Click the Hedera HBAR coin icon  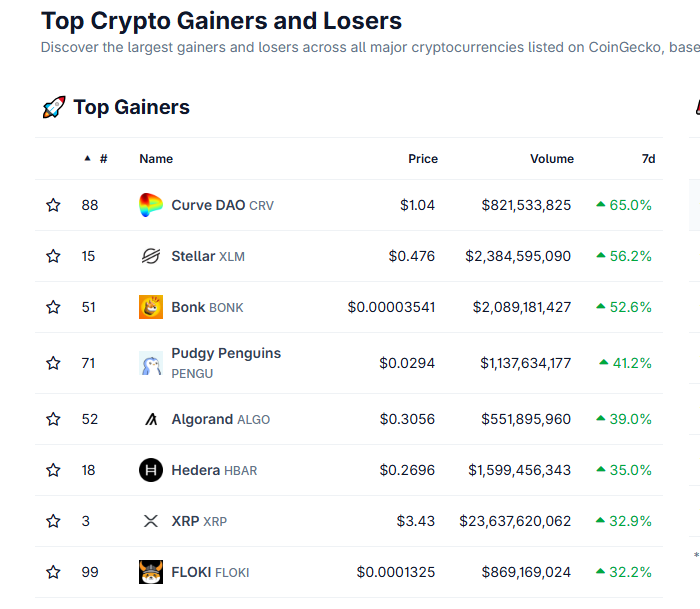[151, 470]
